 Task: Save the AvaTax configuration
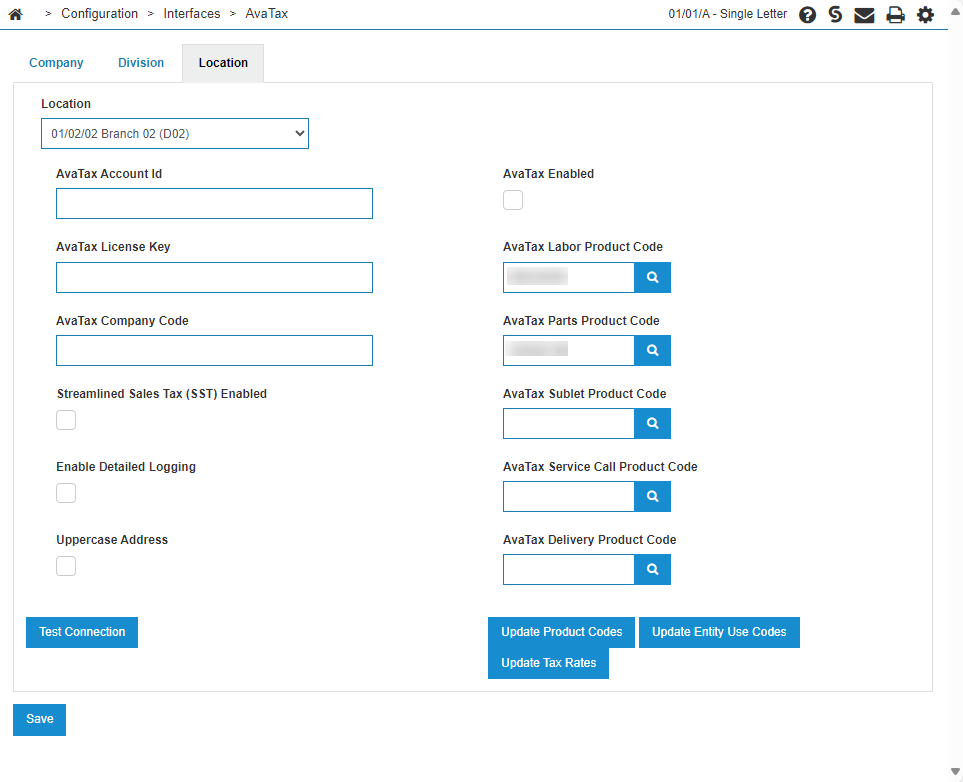click(39, 719)
